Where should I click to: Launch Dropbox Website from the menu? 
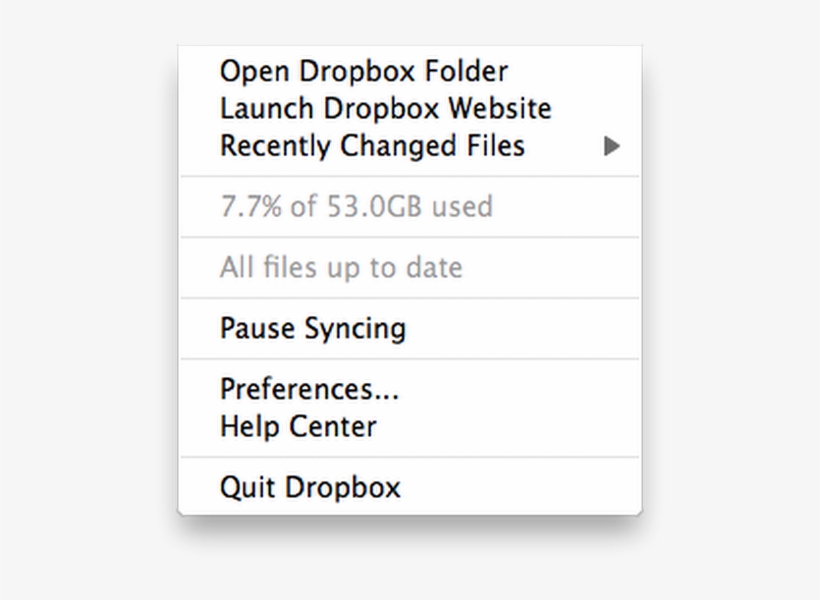[385, 108]
